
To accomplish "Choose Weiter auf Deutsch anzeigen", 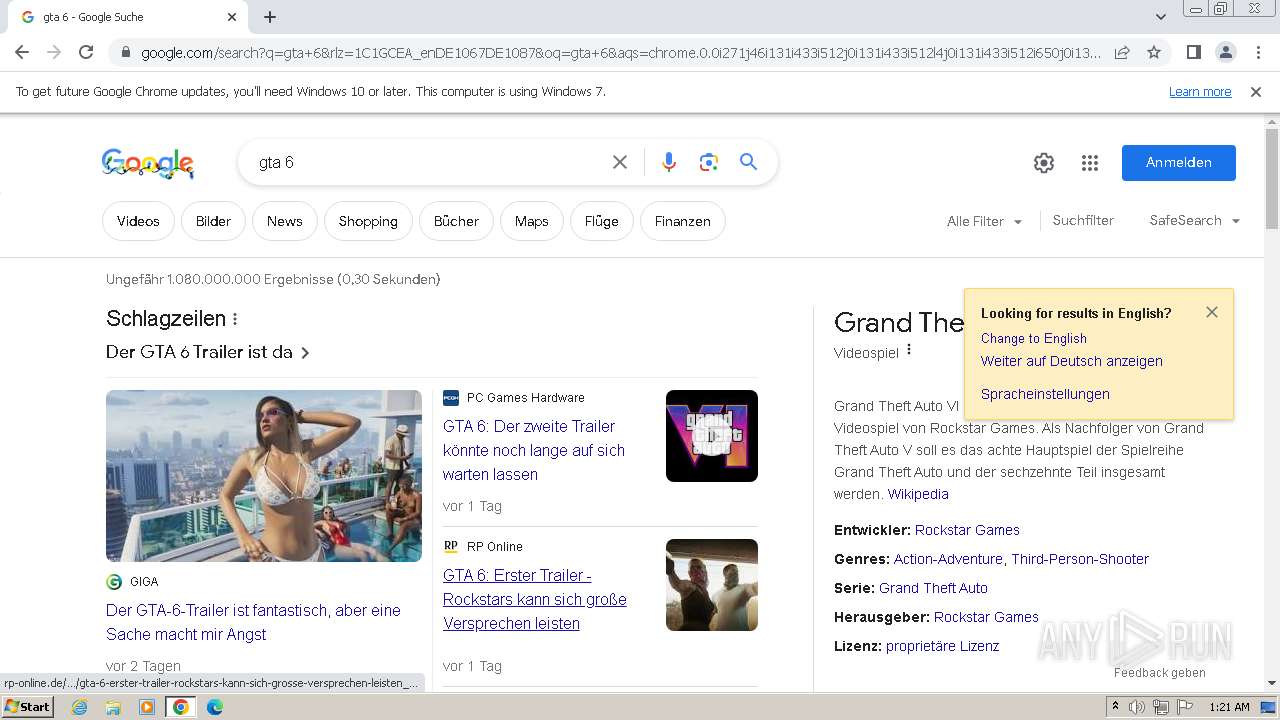I will tap(1072, 361).
